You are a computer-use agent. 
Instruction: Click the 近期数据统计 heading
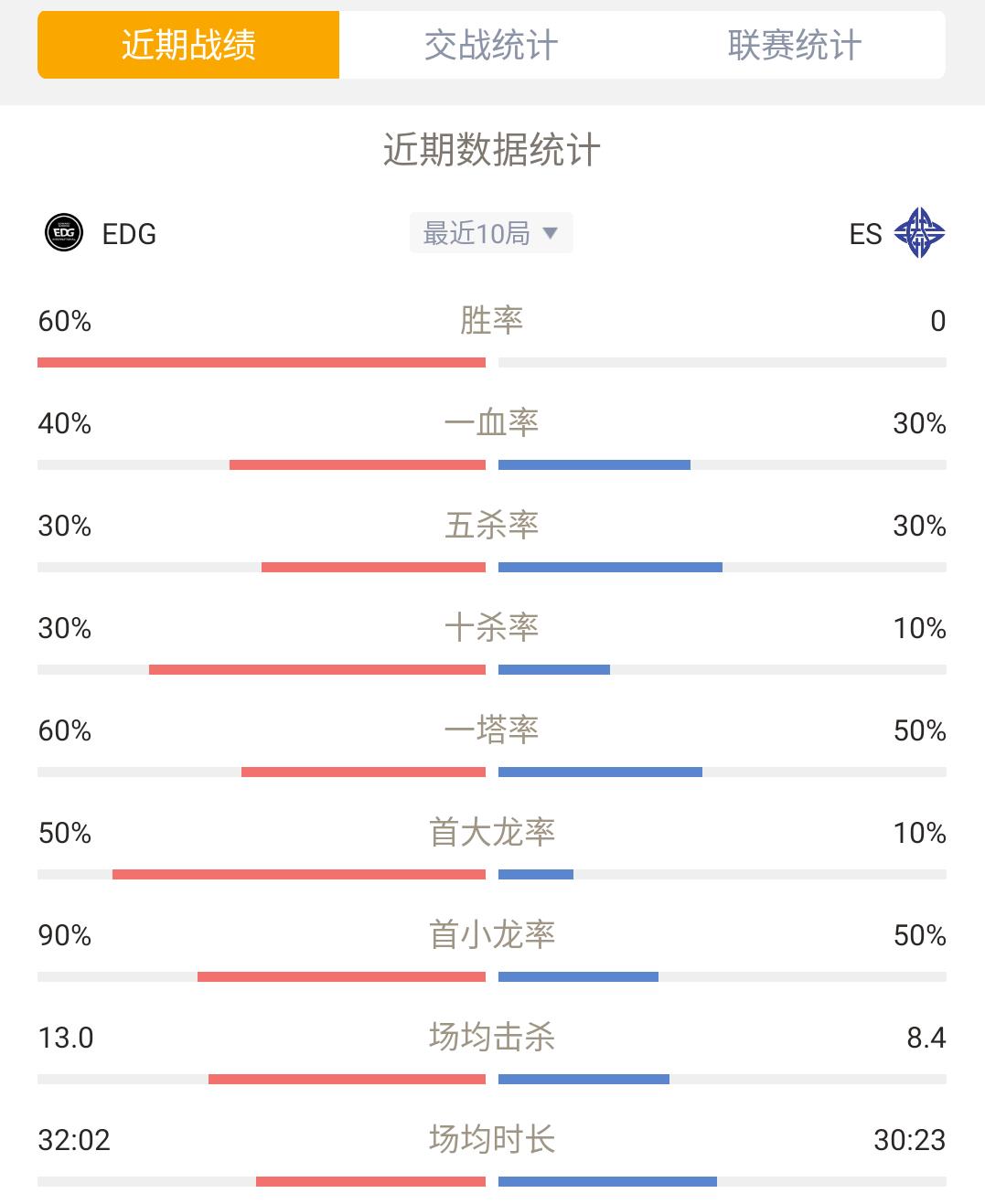click(x=491, y=150)
